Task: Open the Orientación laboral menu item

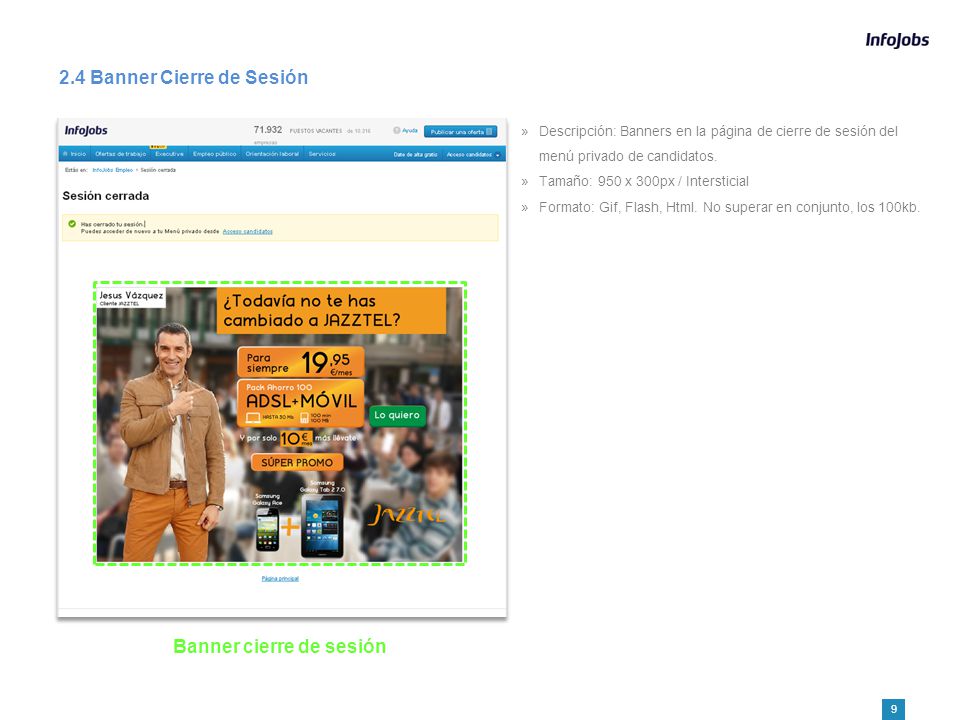Action: pyautogui.click(x=272, y=154)
